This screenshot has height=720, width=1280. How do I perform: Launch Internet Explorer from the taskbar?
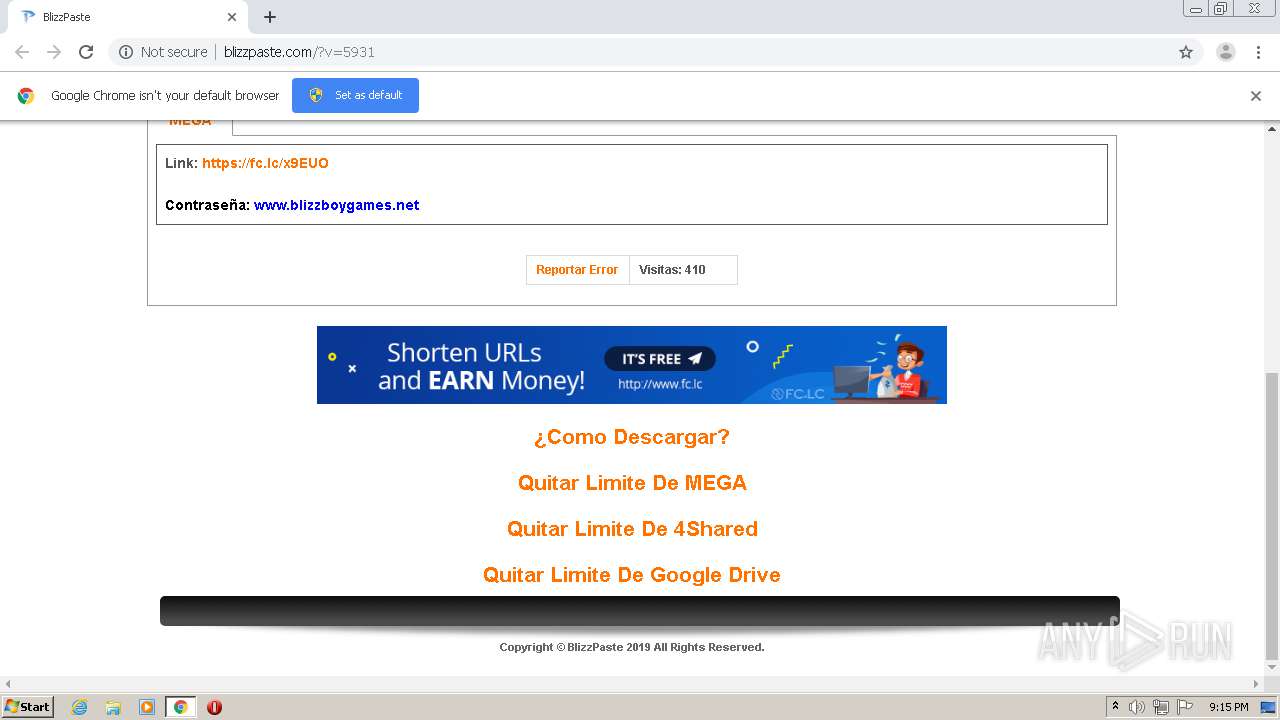pyautogui.click(x=79, y=707)
